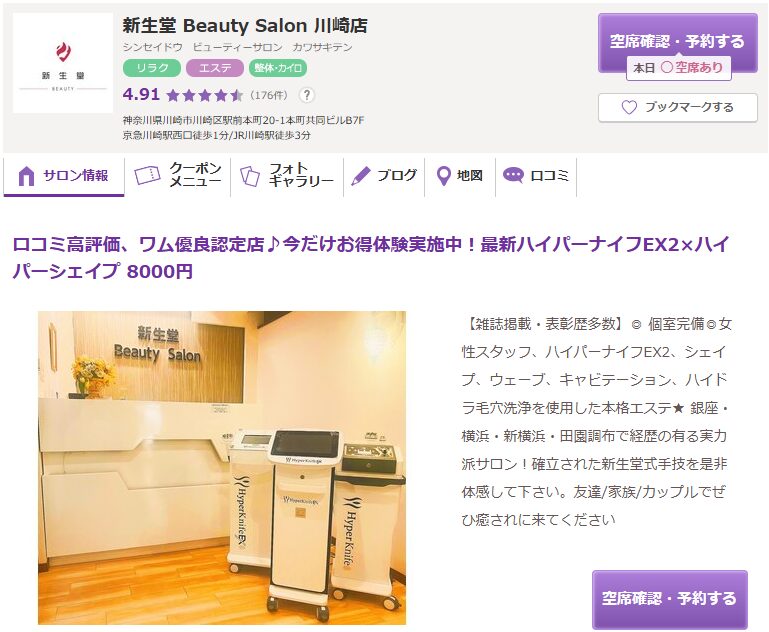Click the blog pencil icon
The height and width of the screenshot is (632, 769).
(361, 176)
